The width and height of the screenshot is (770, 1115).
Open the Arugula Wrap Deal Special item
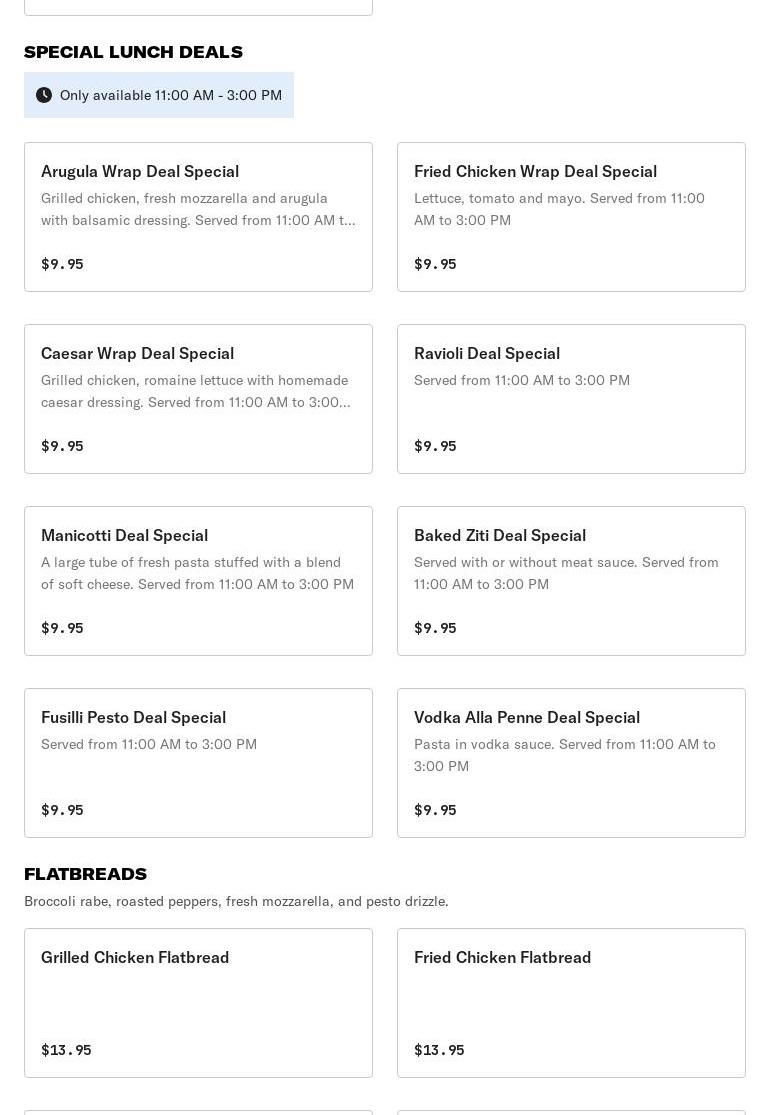coord(198,217)
